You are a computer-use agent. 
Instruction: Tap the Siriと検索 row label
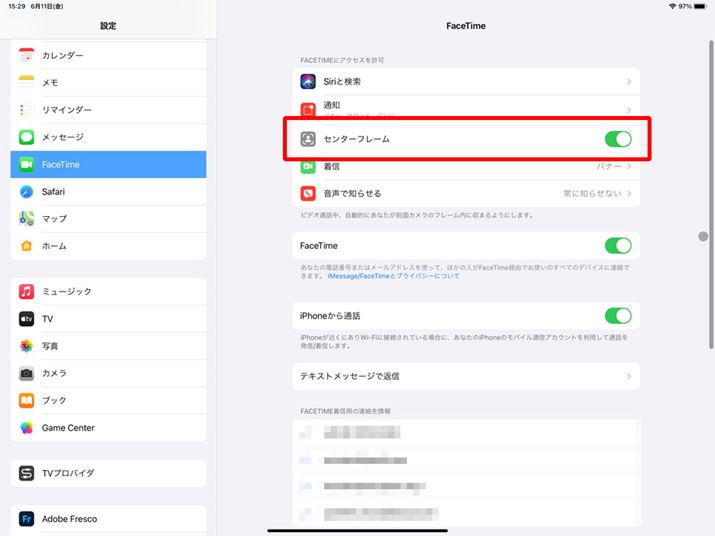[342, 82]
